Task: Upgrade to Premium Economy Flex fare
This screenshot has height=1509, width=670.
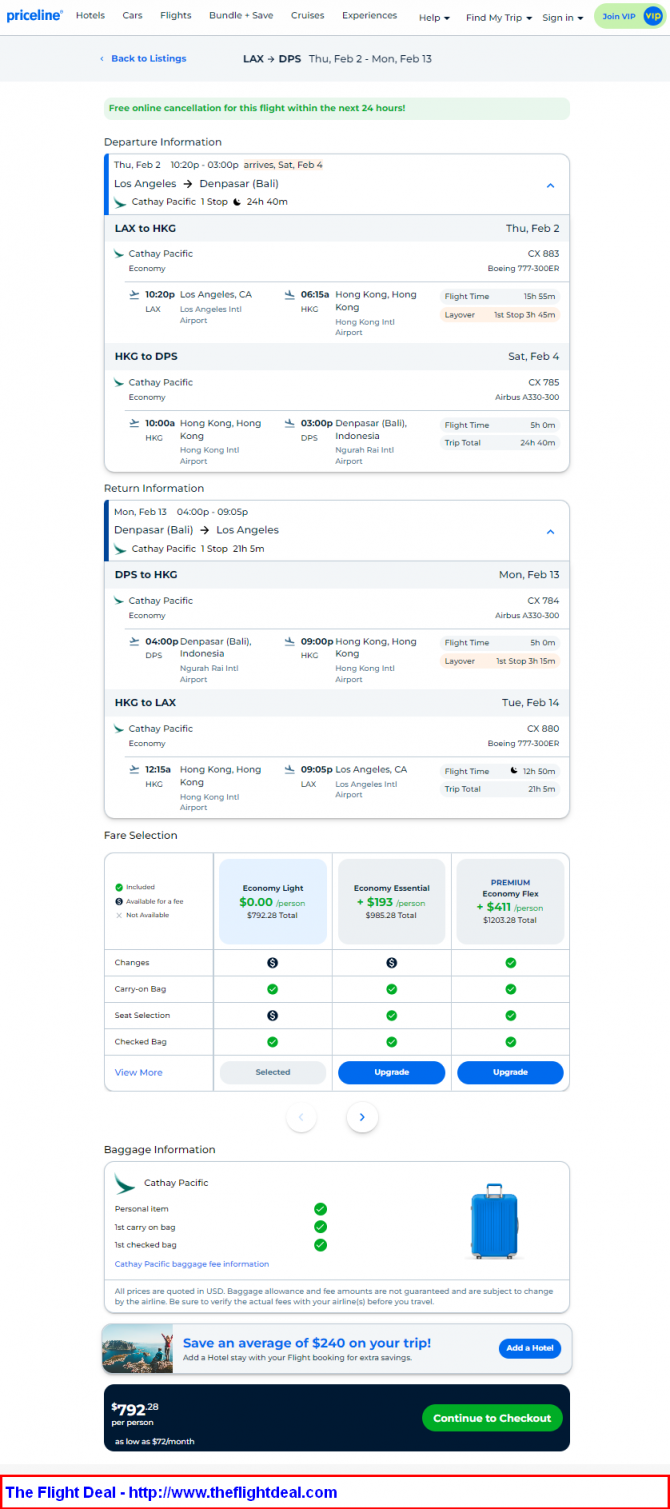Action: (x=510, y=1072)
